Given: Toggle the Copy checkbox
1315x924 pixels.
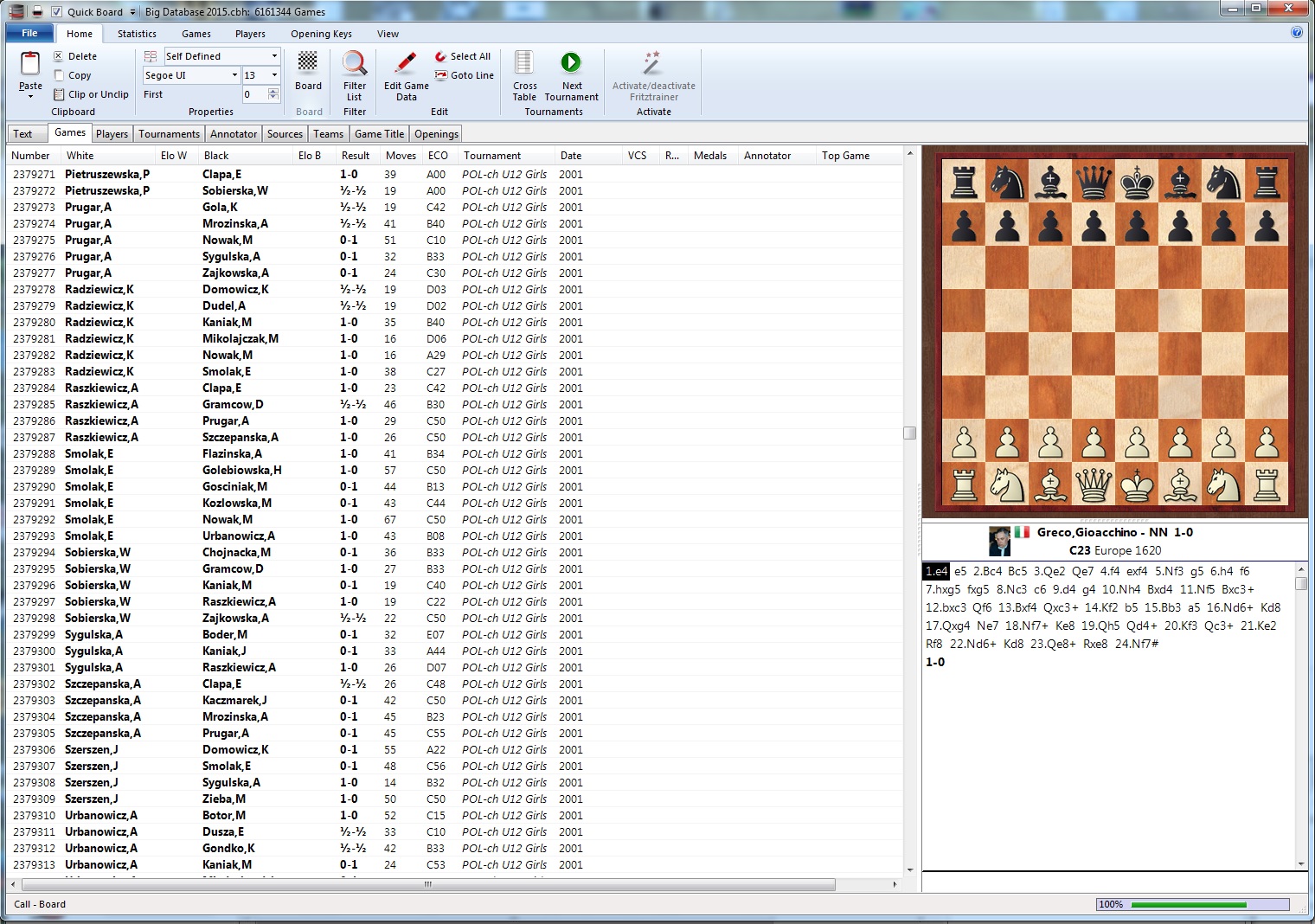Looking at the screenshot, I should [58, 75].
